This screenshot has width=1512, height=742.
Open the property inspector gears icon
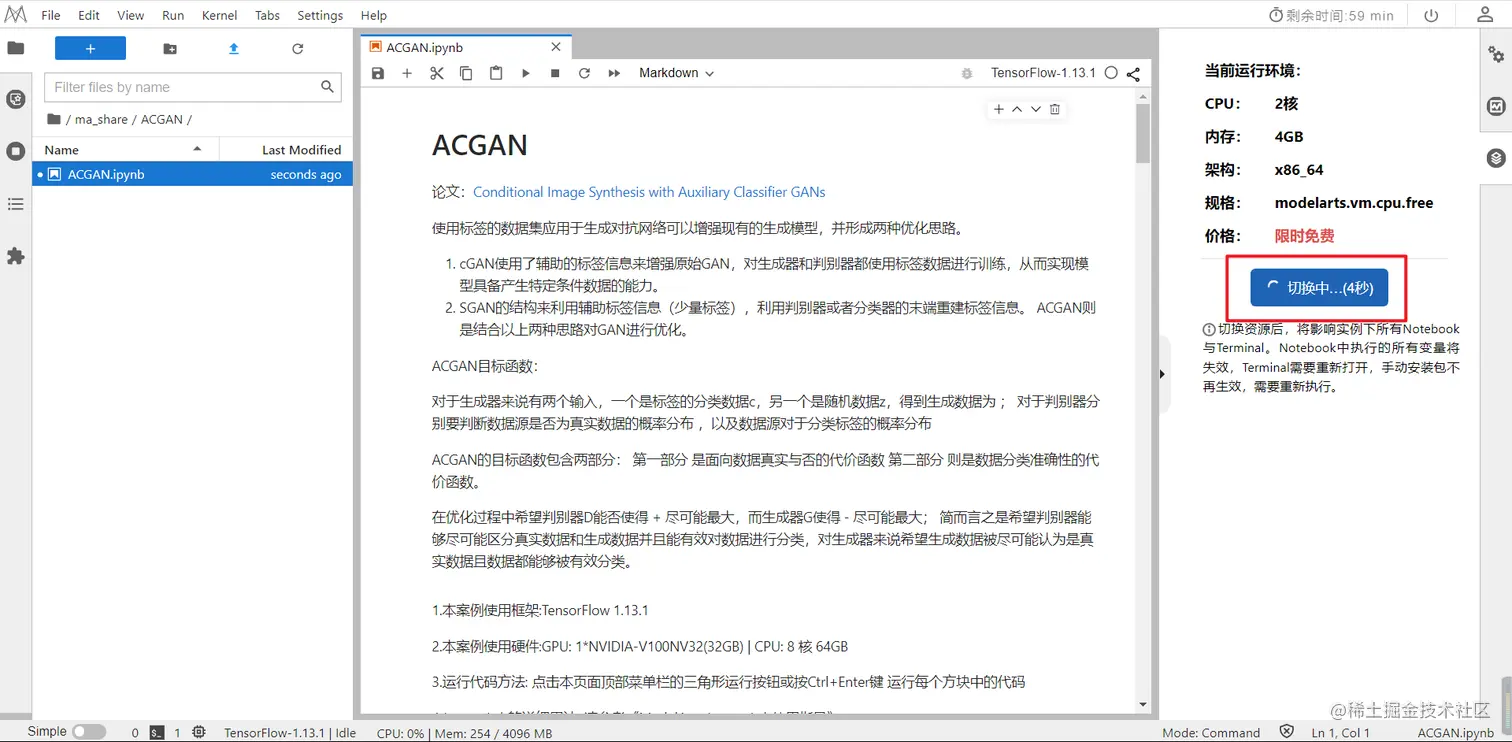1496,54
